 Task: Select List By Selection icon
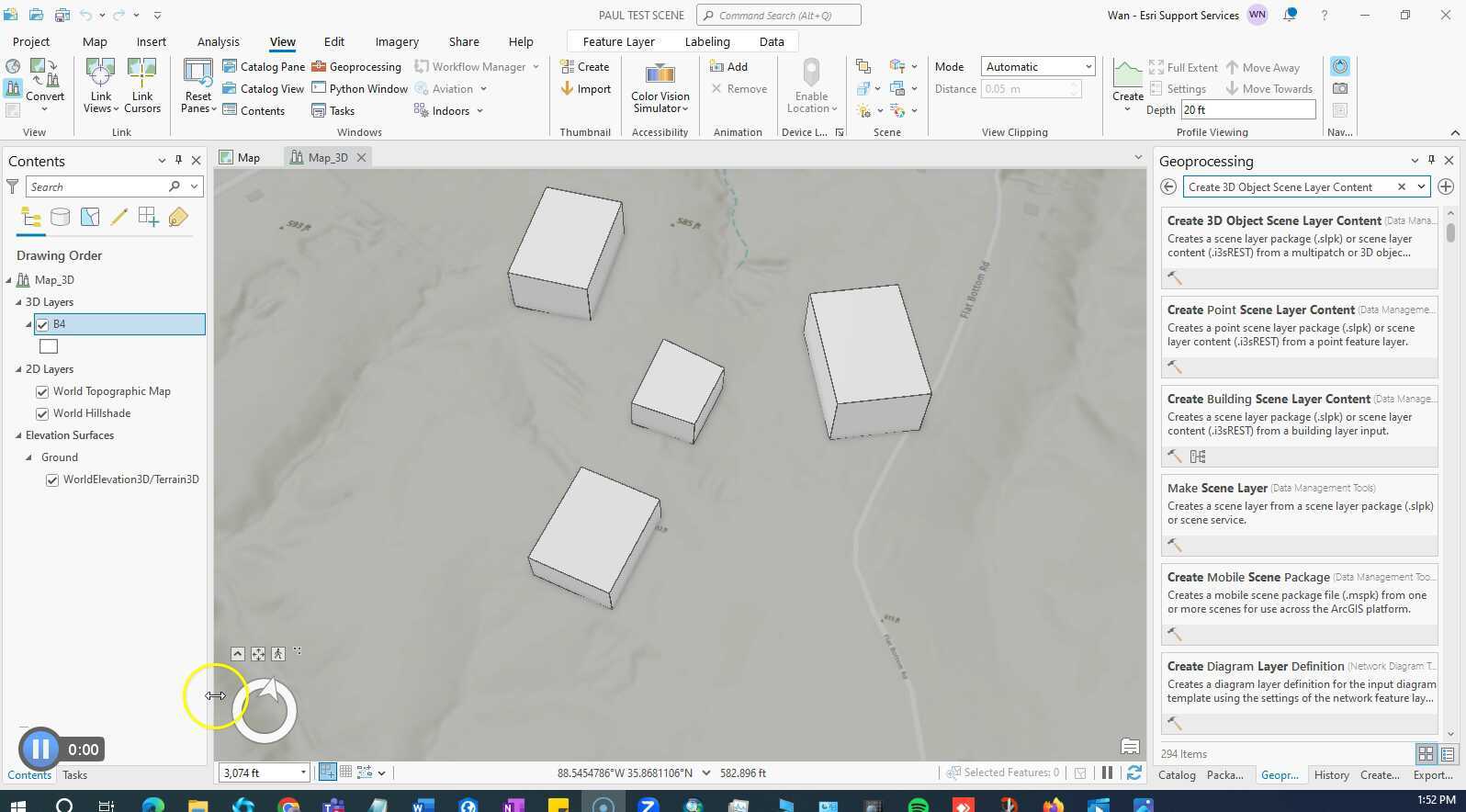point(90,217)
